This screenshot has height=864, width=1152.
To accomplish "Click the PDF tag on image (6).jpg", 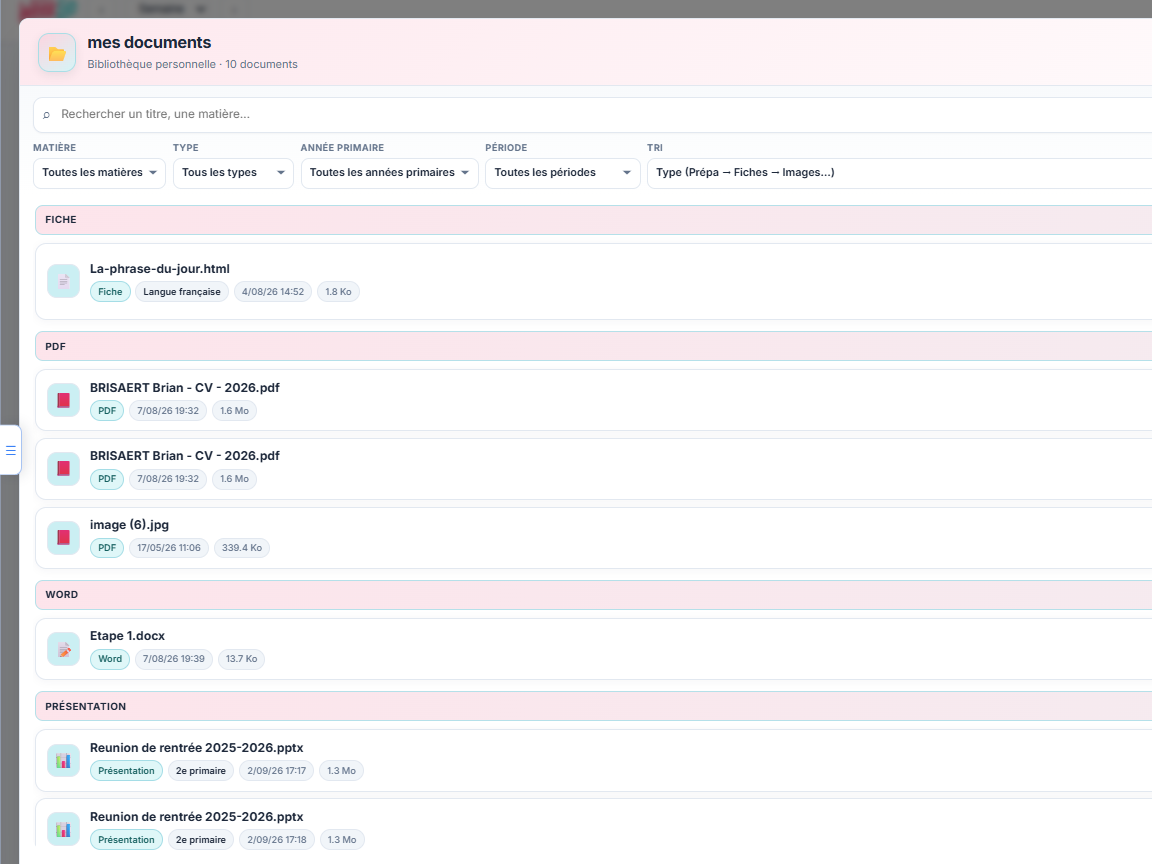I will (107, 548).
